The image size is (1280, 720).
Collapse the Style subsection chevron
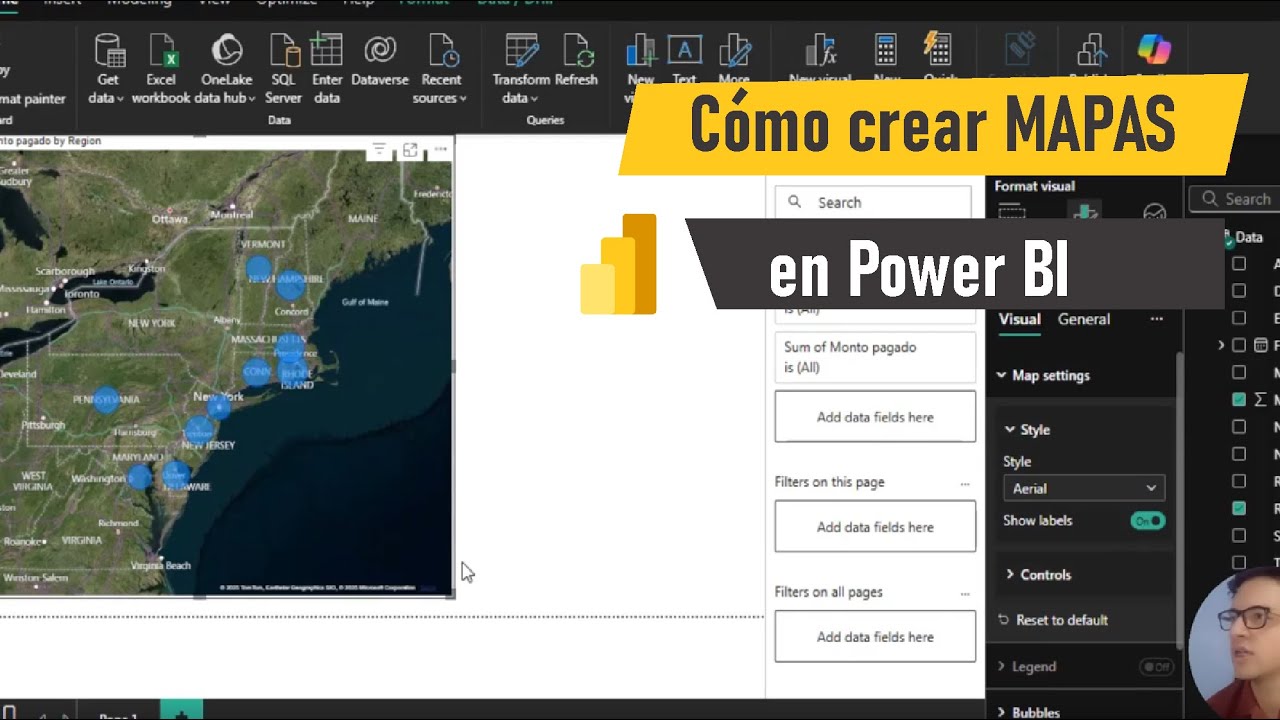(x=1010, y=430)
